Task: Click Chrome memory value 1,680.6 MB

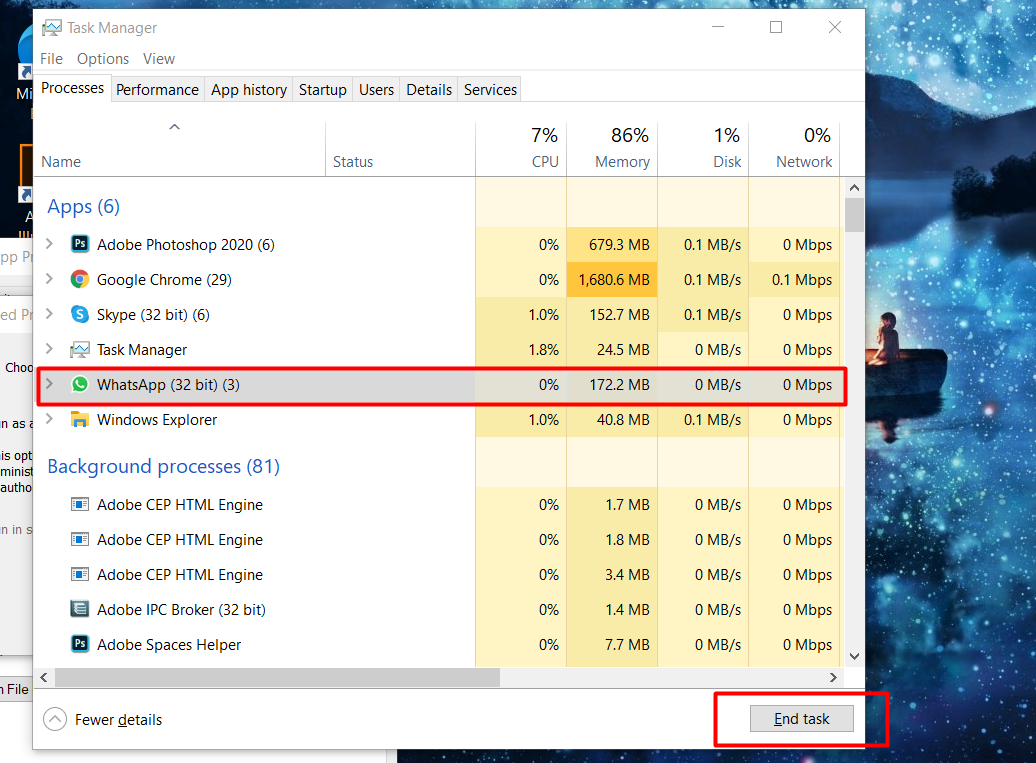Action: coord(614,279)
